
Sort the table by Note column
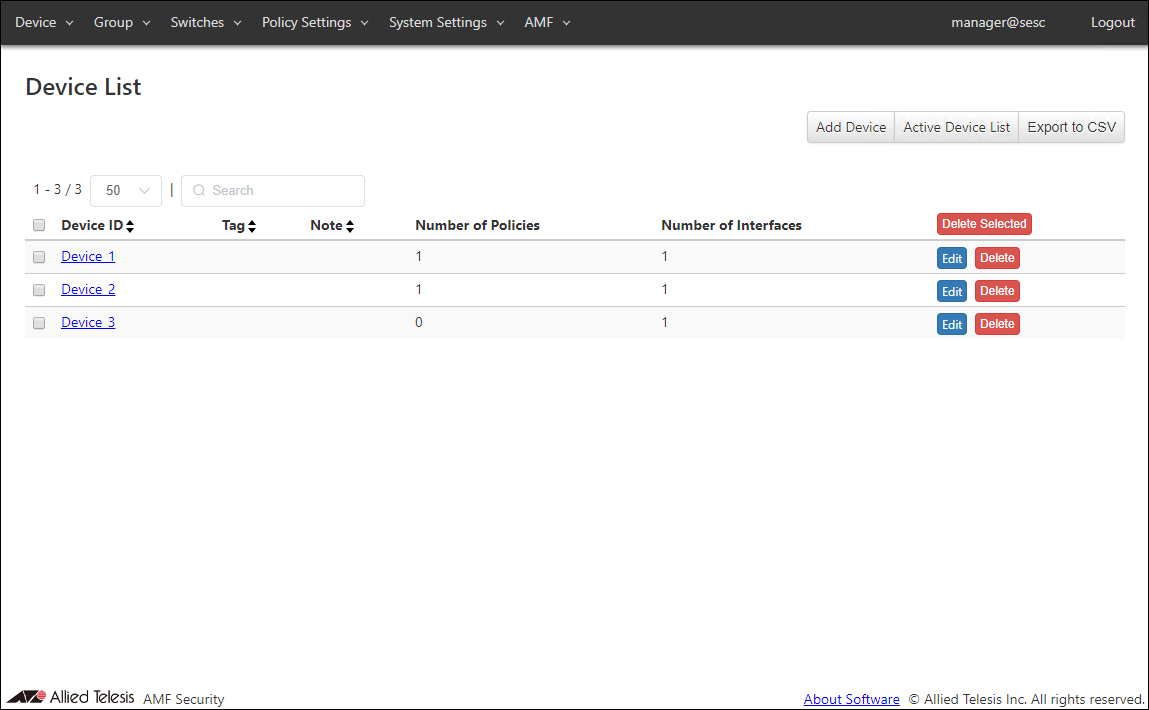coord(350,226)
